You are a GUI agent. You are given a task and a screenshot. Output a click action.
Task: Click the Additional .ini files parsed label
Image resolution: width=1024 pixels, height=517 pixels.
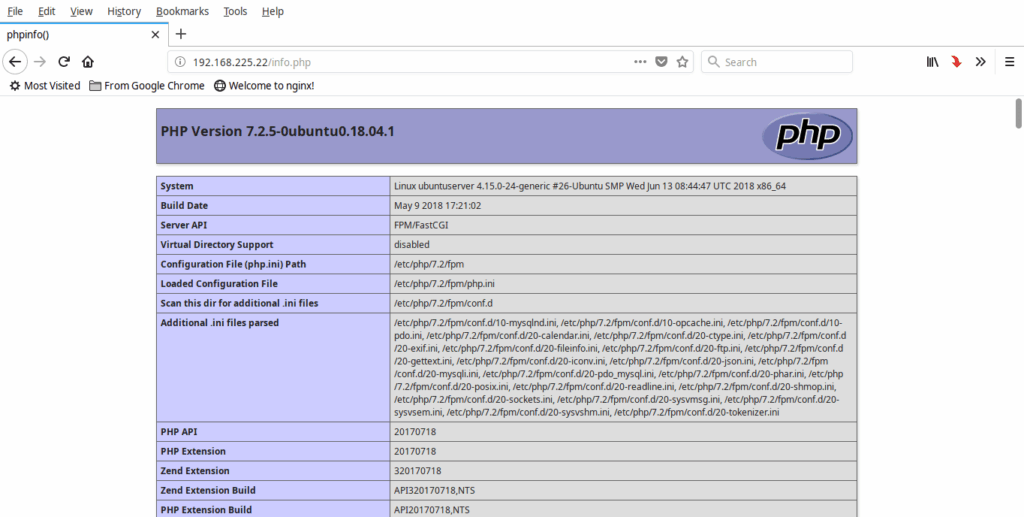219,322
